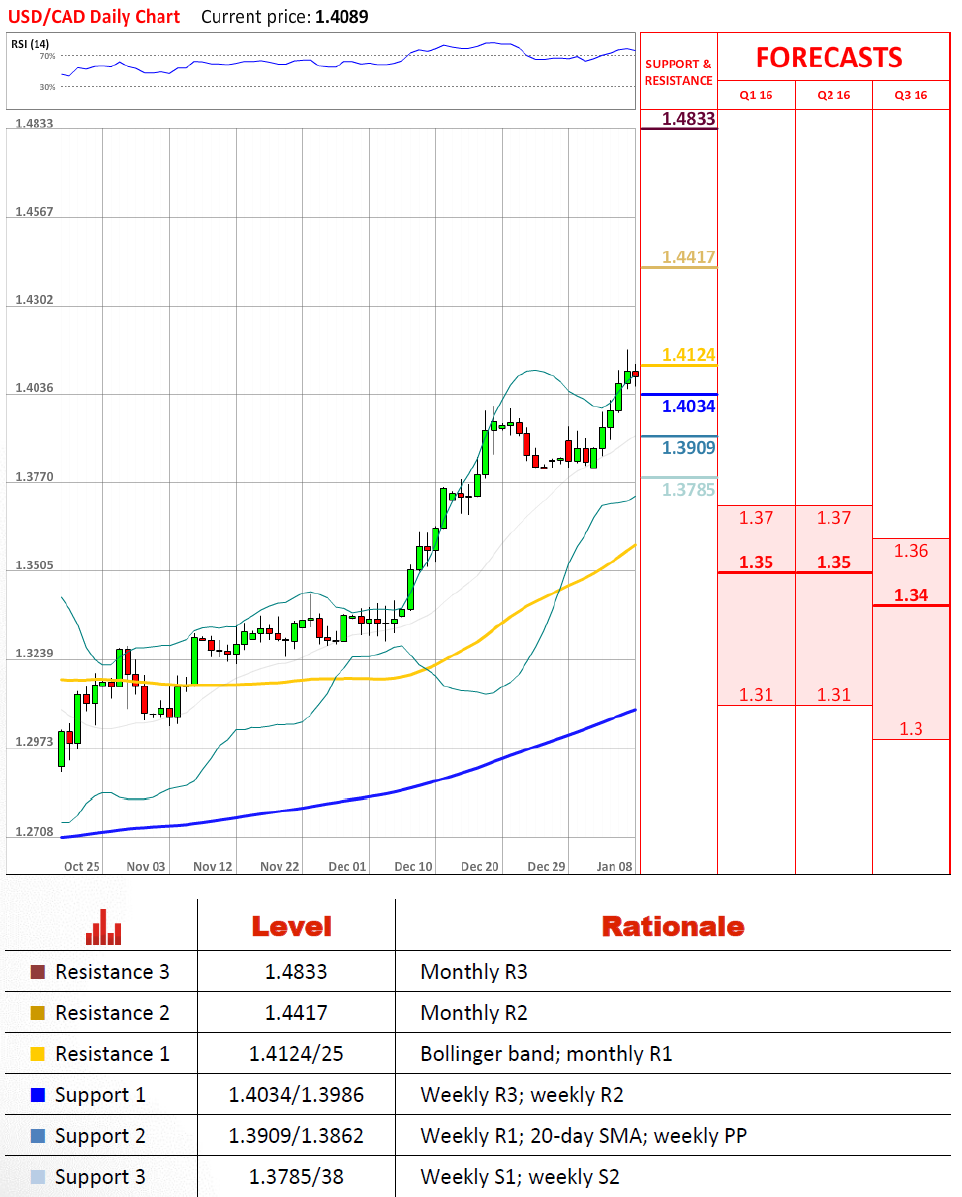The height and width of the screenshot is (1197, 962).
Task: Click the 1.4034 support level label in sidebar
Action: 689,406
